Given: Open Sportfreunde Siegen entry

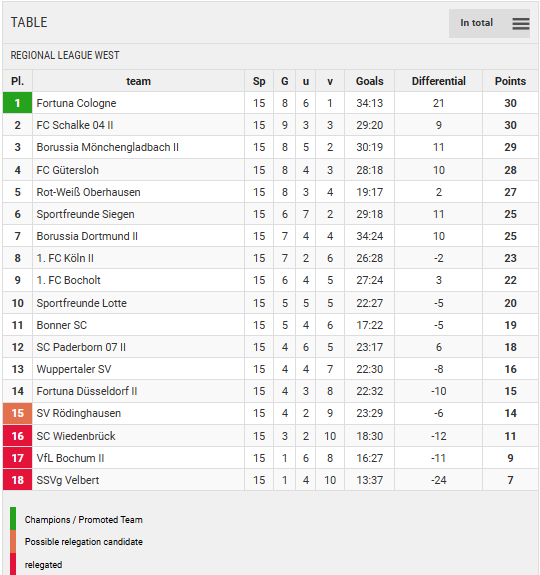Looking at the screenshot, I should click(x=85, y=214).
